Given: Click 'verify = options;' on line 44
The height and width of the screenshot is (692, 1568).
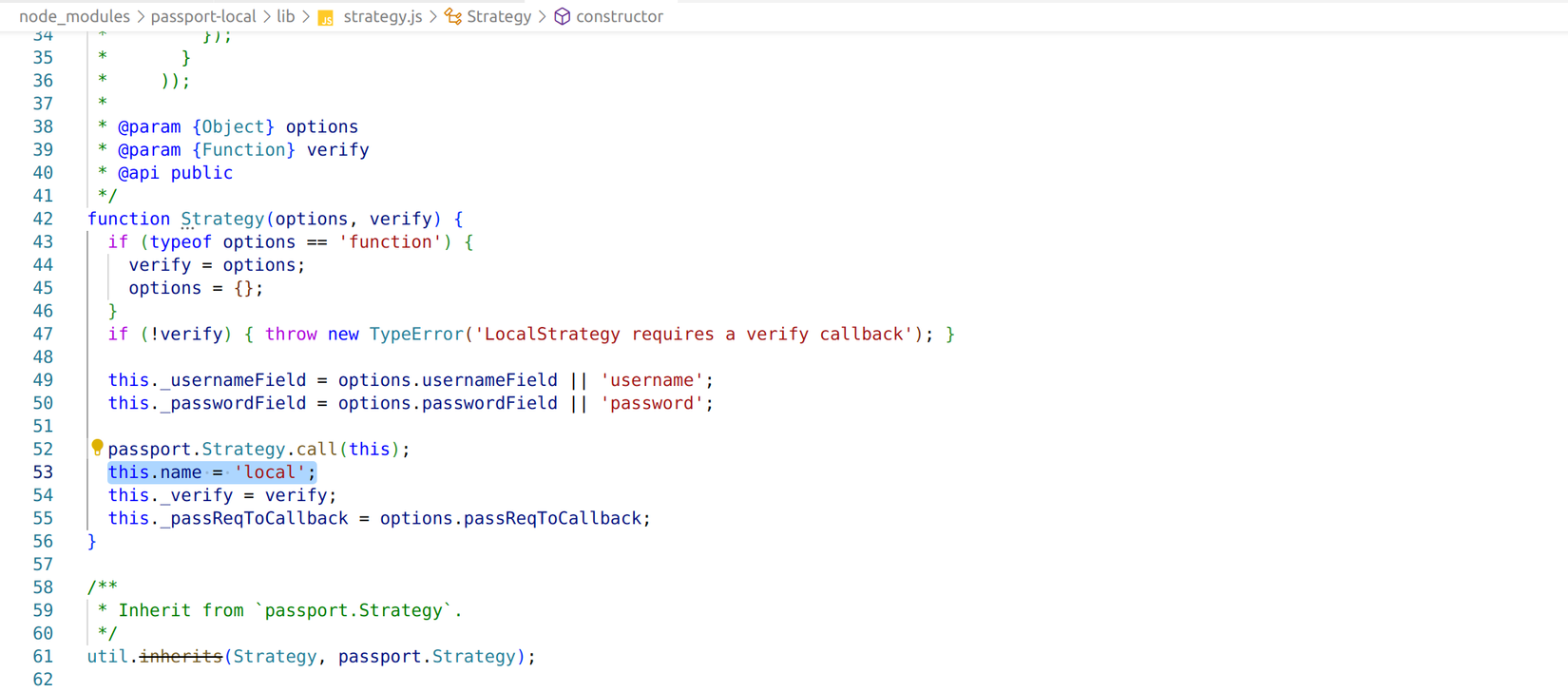Looking at the screenshot, I should pyautogui.click(x=217, y=265).
